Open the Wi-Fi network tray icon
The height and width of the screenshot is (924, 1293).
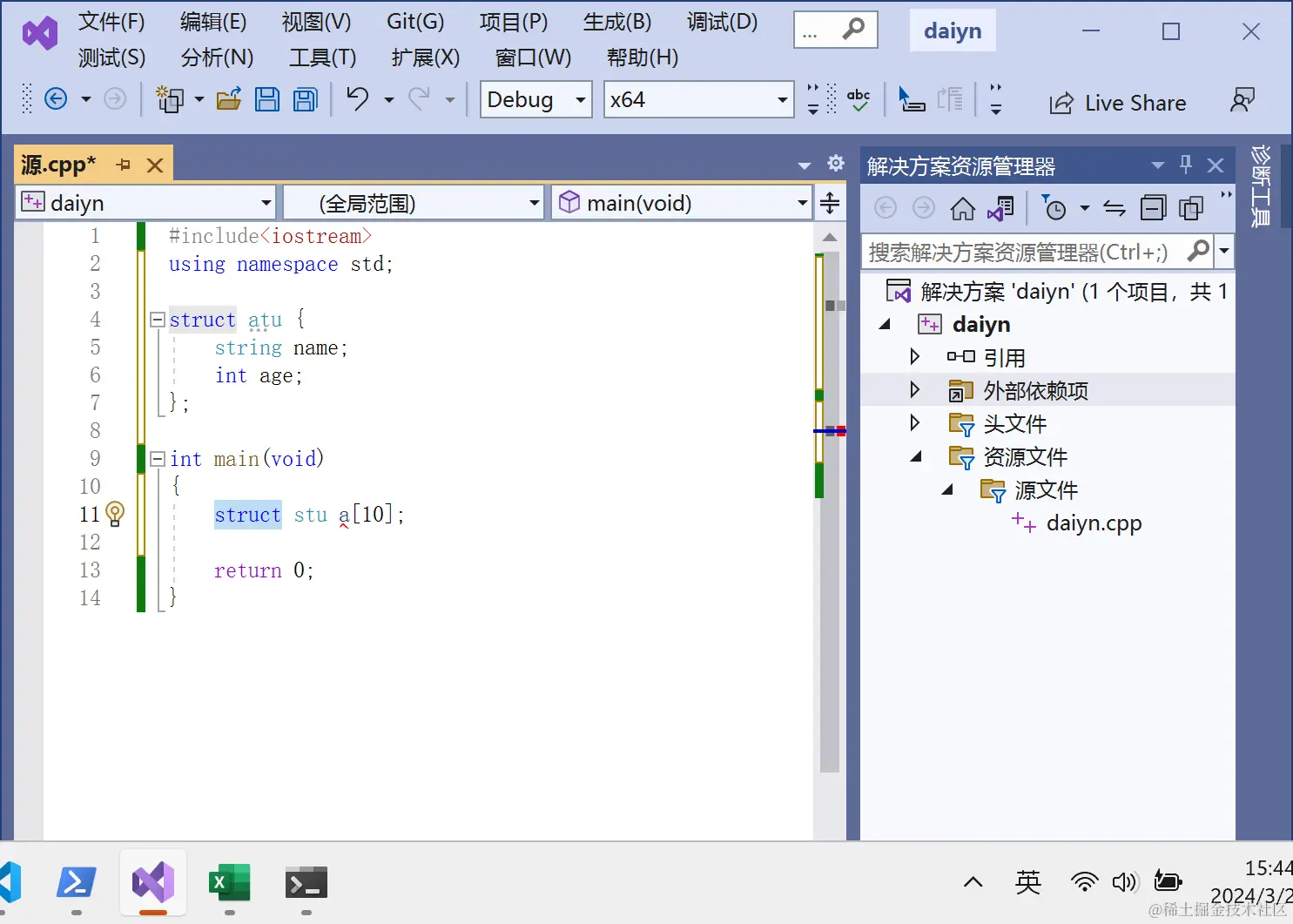click(1084, 882)
